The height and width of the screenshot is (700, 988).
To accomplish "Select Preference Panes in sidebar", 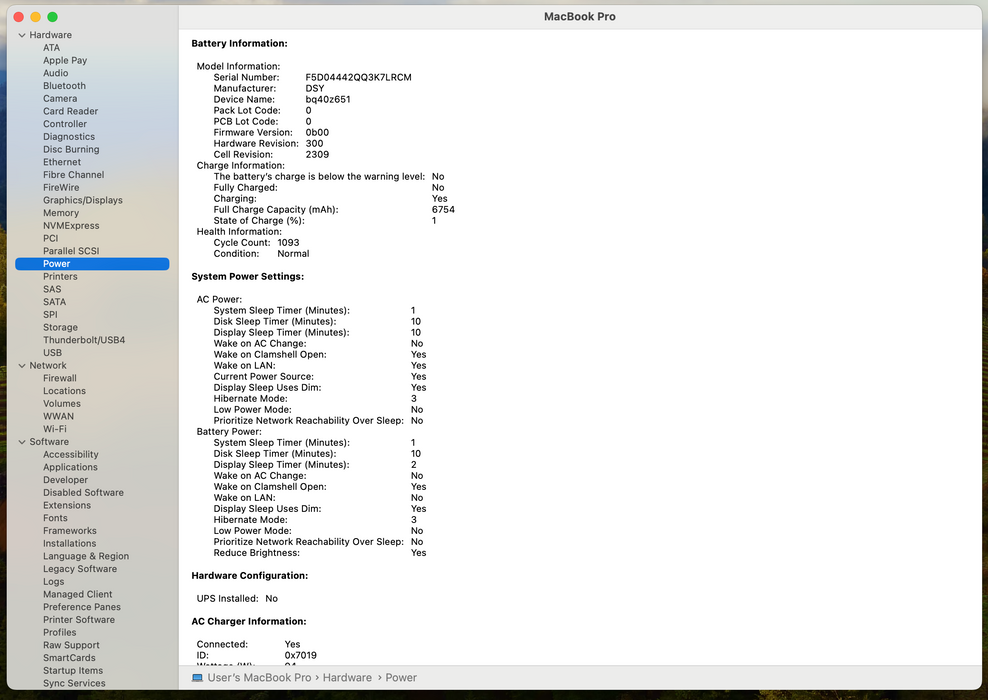I will tap(82, 607).
